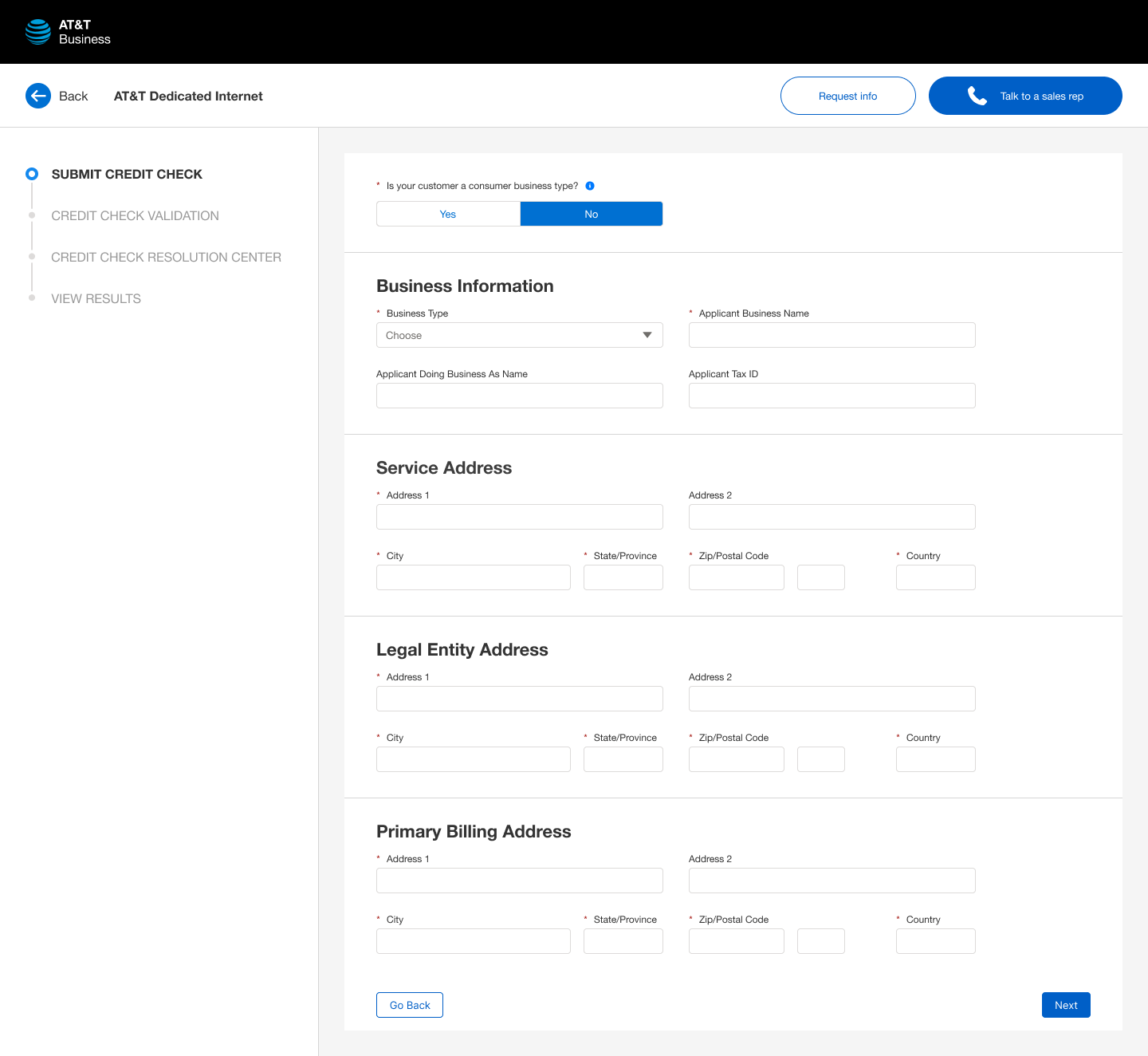Click the Service Address heading
Image resolution: width=1148 pixels, height=1056 pixels.
(x=444, y=467)
